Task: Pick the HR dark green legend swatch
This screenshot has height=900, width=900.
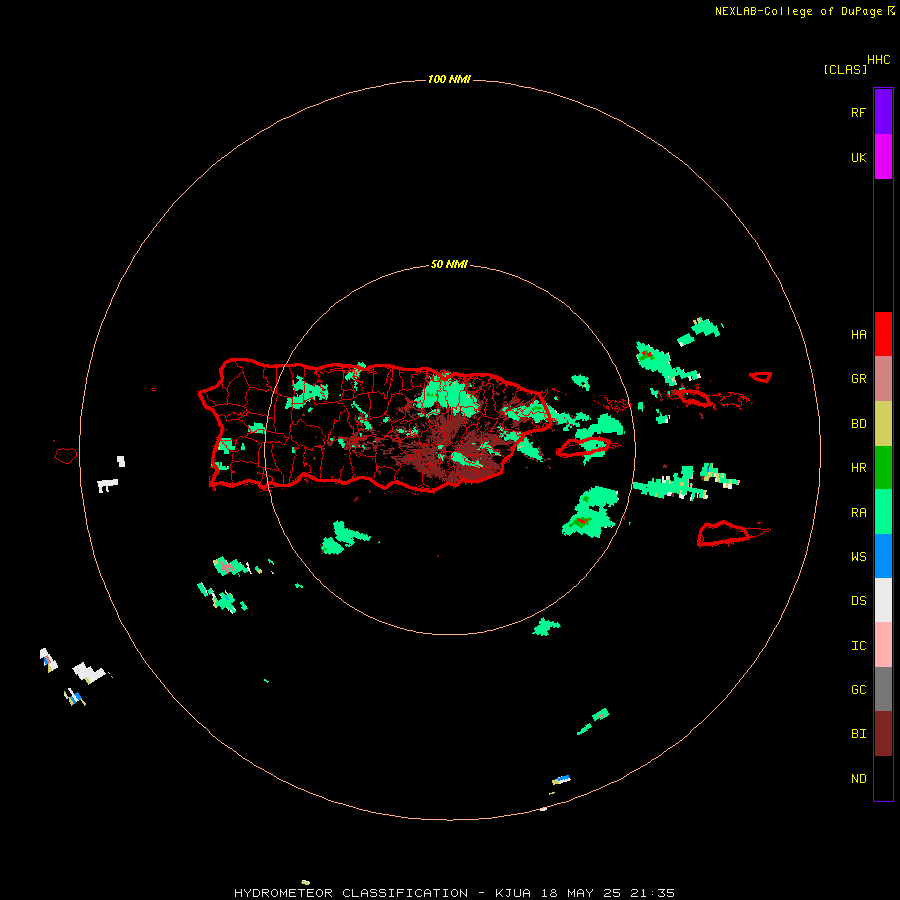Action: [883, 468]
